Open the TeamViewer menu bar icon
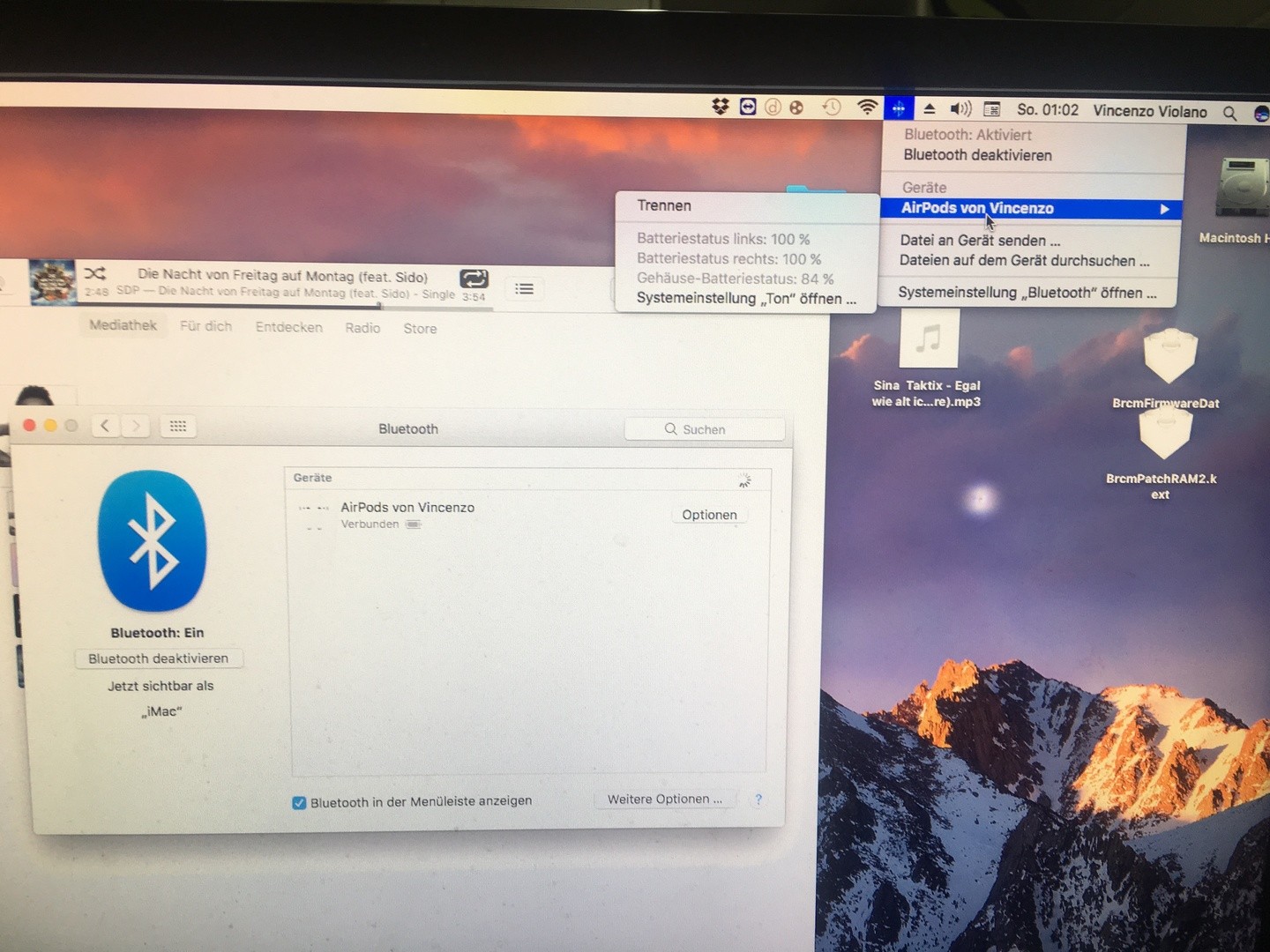Screen dimensions: 1270x952 pyautogui.click(x=747, y=107)
